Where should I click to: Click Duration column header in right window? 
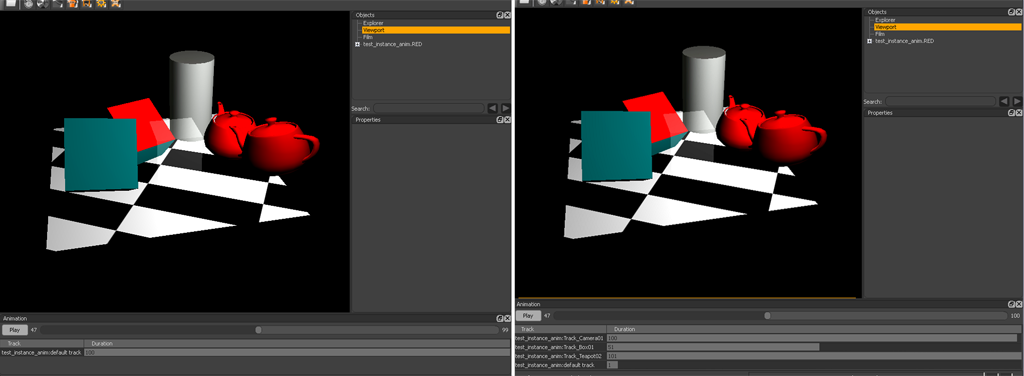(814, 329)
